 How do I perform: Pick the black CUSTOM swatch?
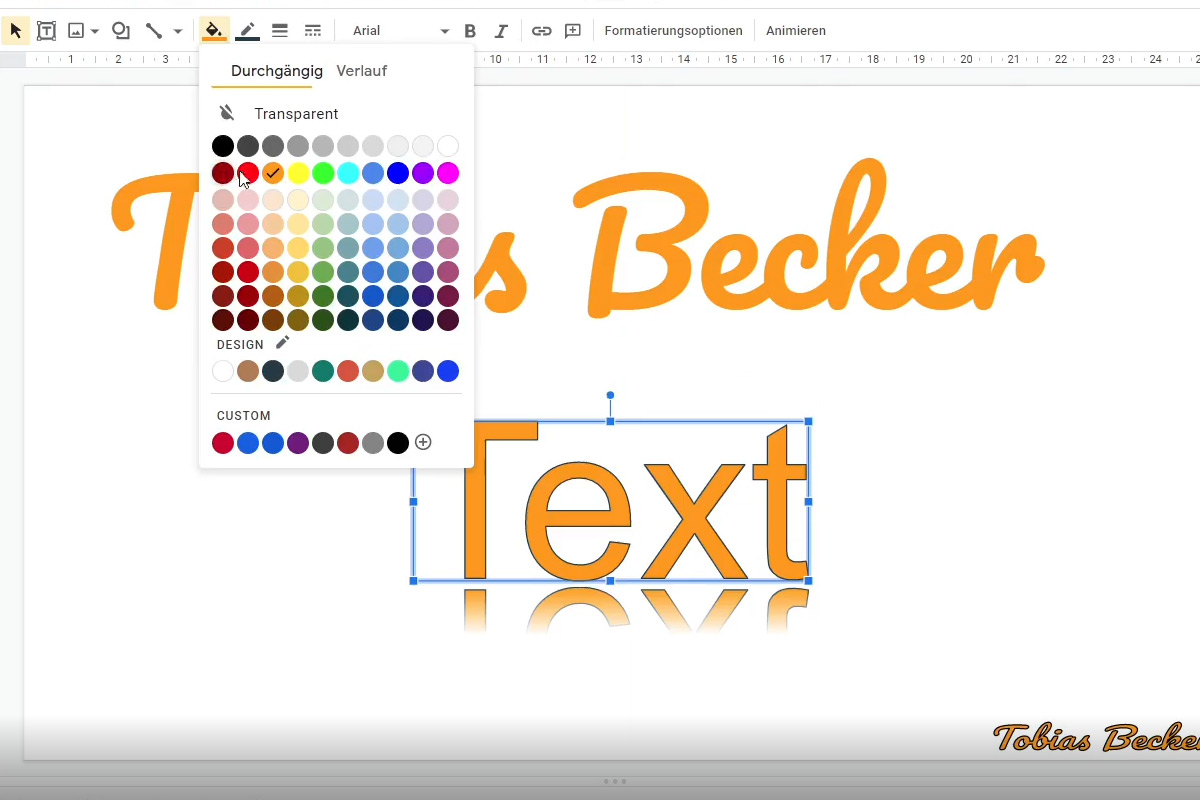click(x=398, y=443)
